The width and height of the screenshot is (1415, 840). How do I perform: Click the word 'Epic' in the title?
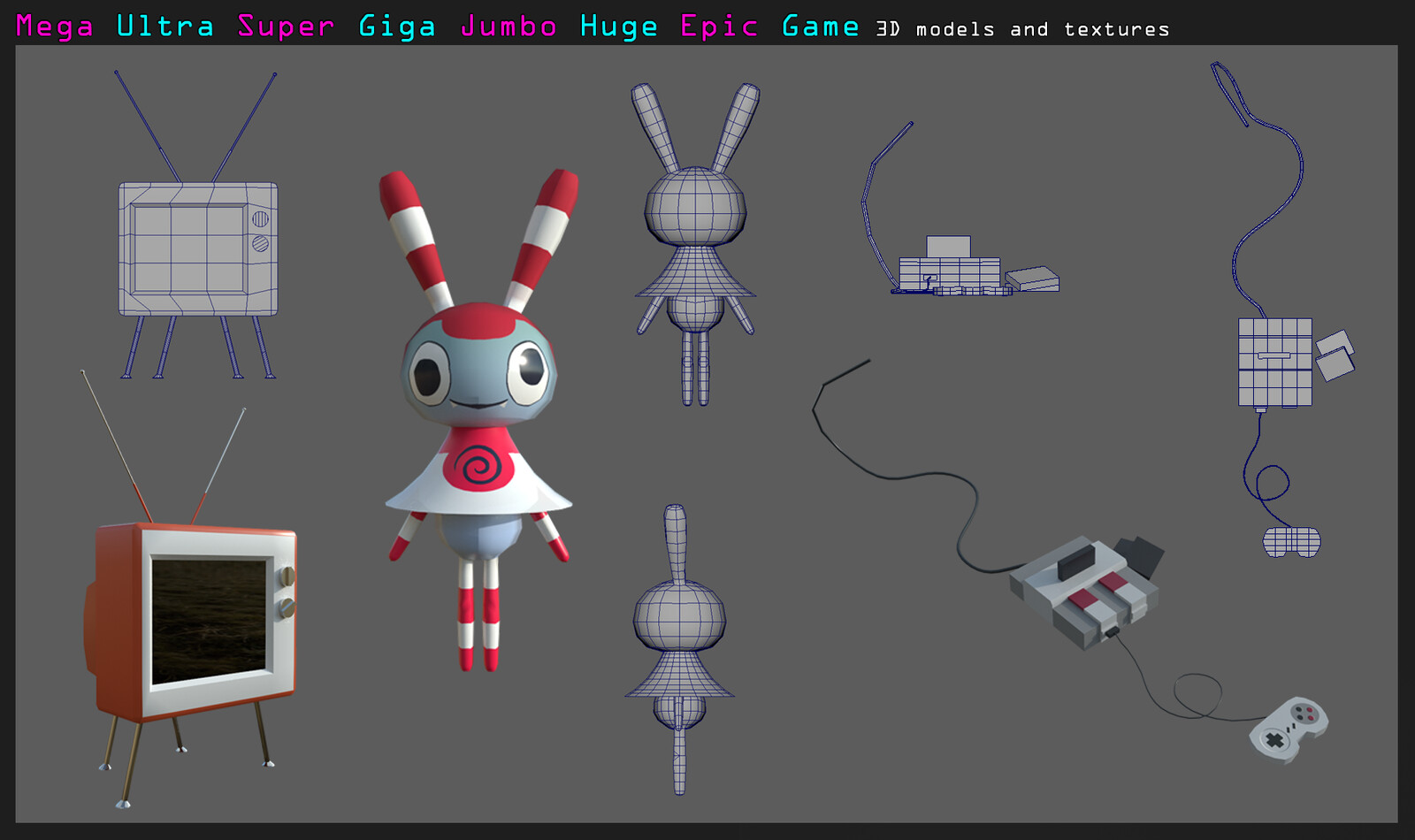(719, 27)
